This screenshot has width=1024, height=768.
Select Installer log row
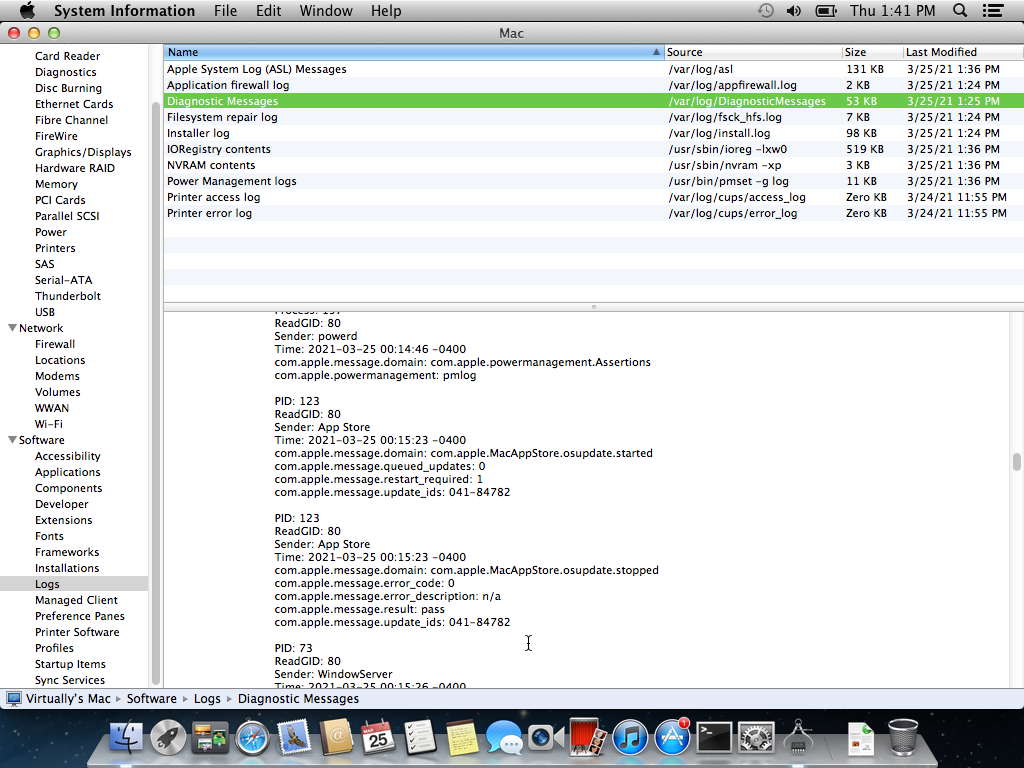[593, 133]
